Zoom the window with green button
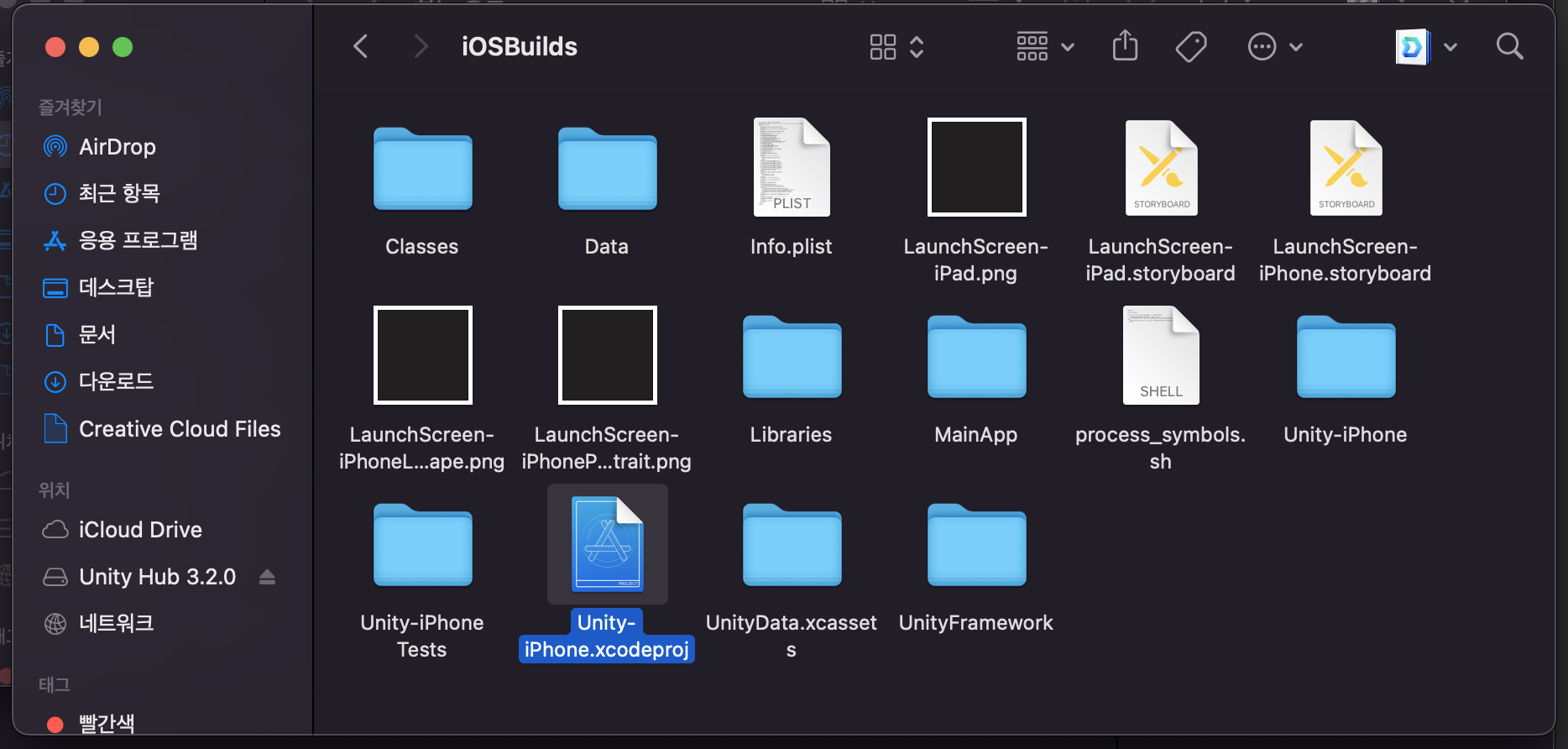 (x=123, y=47)
